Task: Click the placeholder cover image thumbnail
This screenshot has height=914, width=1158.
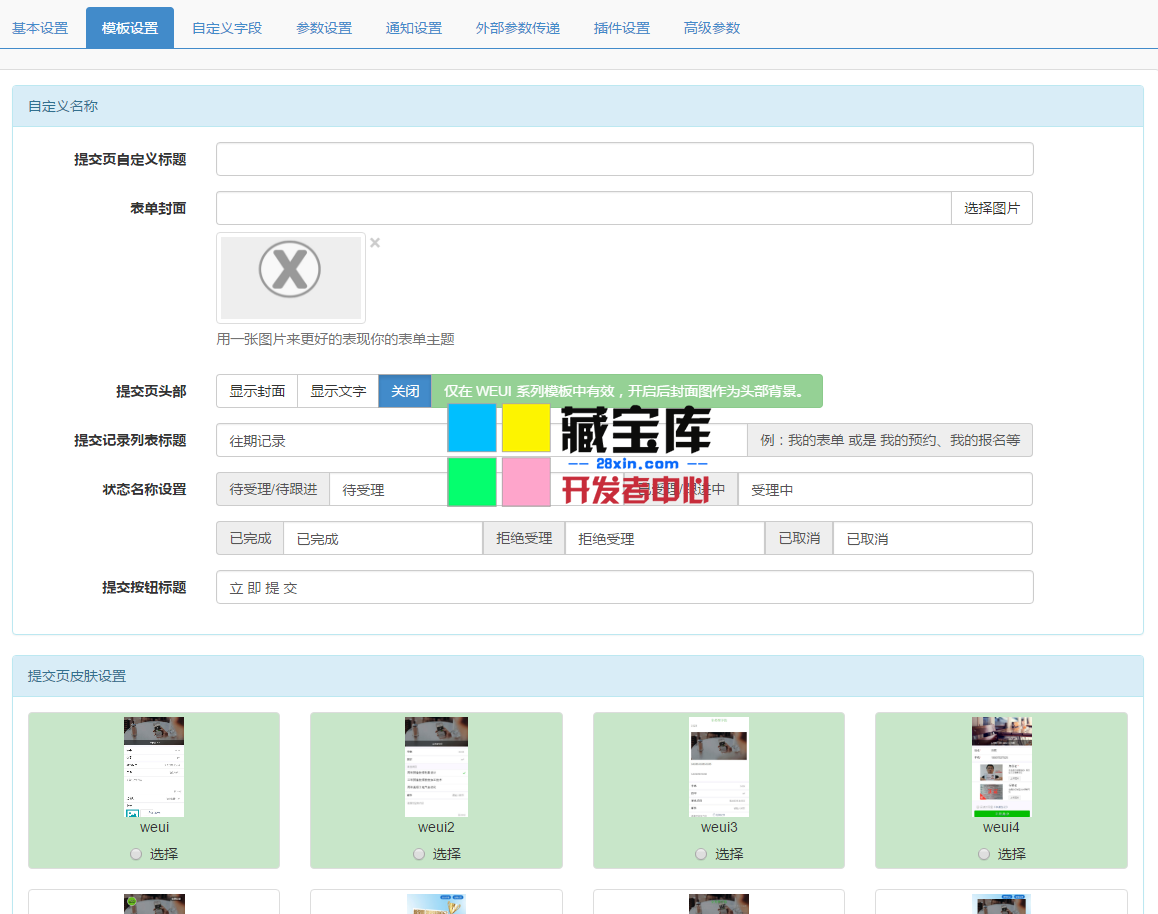Action: pyautogui.click(x=291, y=277)
